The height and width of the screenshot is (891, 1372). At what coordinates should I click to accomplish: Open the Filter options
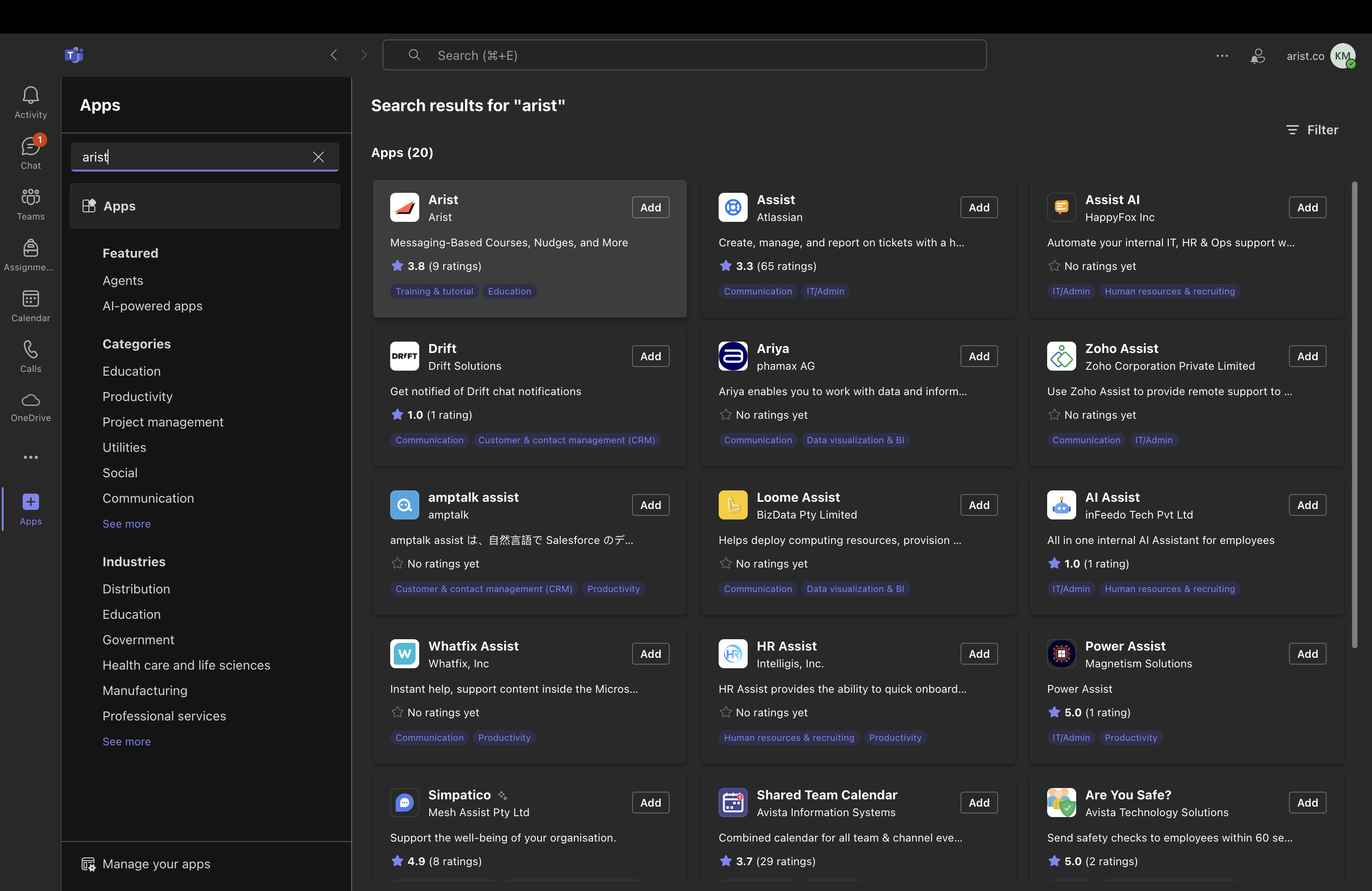click(x=1312, y=130)
